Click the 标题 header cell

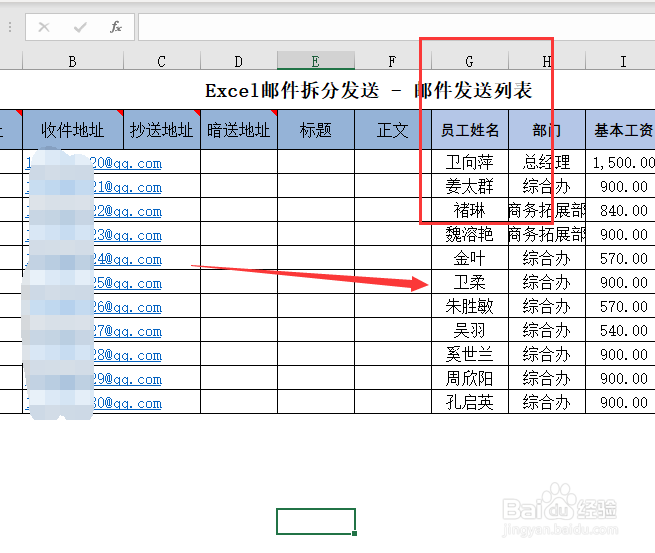[x=316, y=130]
